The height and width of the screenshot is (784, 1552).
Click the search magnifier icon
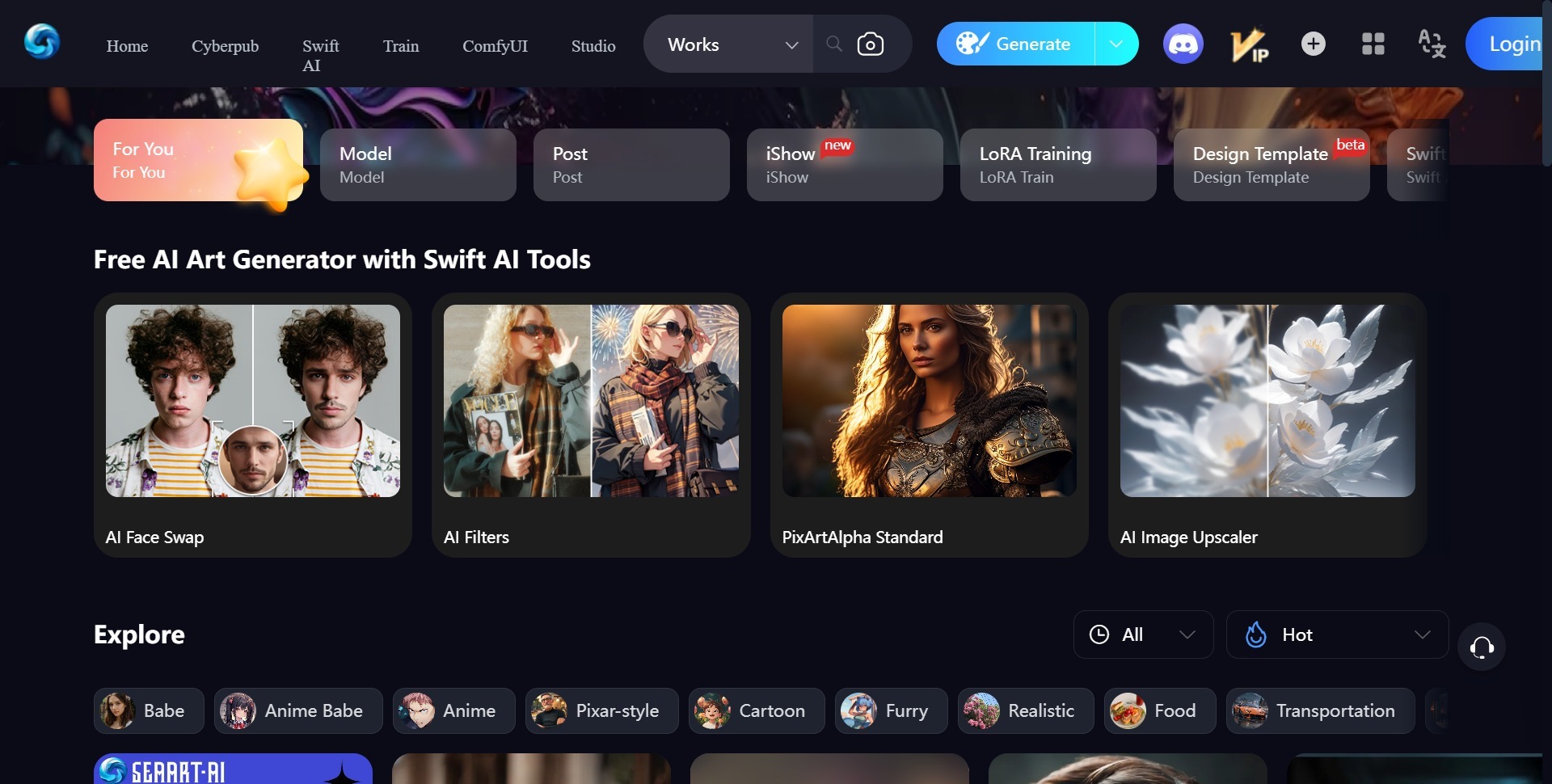click(834, 44)
